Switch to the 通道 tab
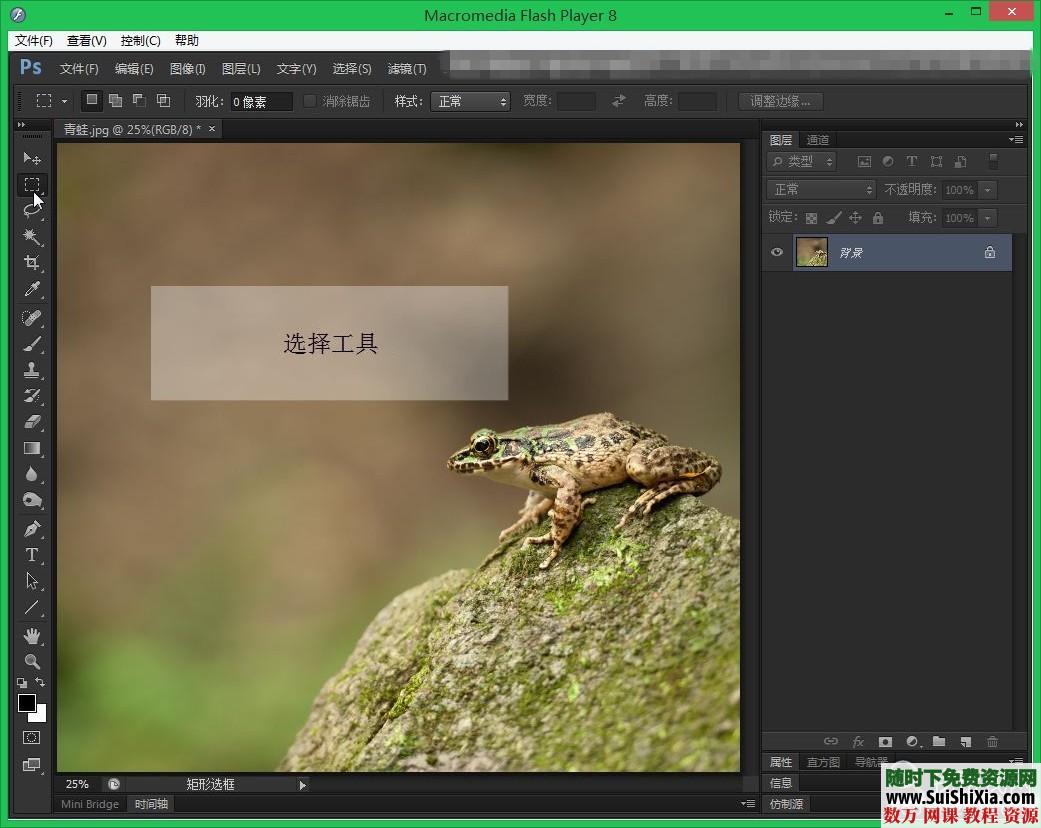Screen dimensions: 1041x828 click(x=818, y=140)
